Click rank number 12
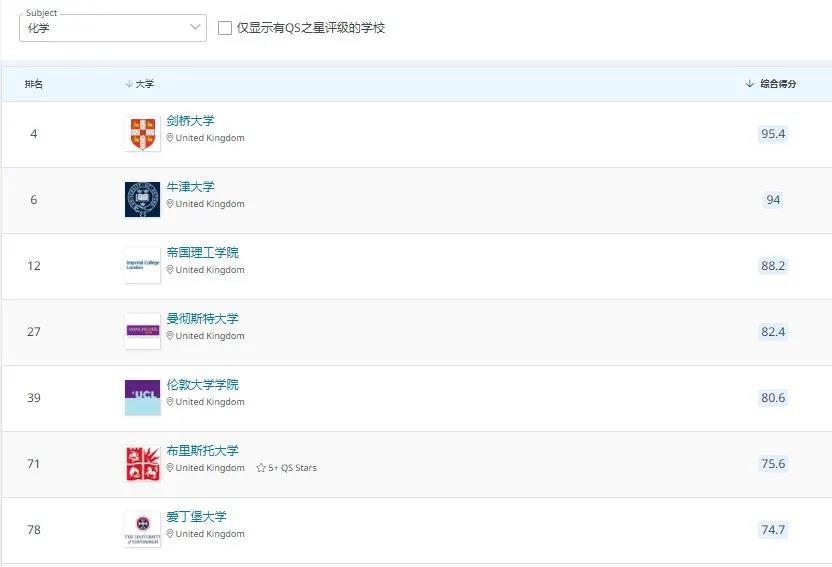The image size is (832, 567). tap(34, 266)
